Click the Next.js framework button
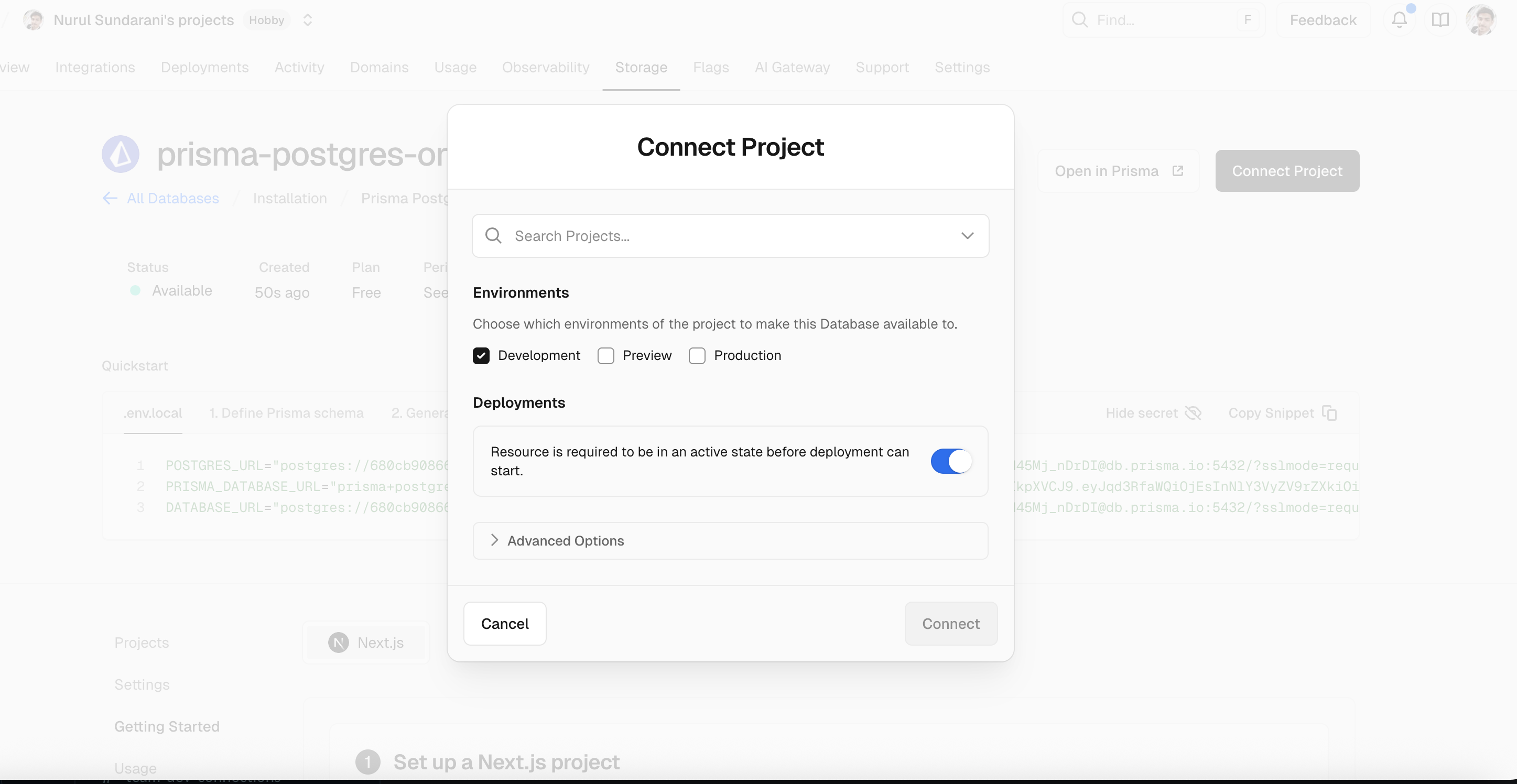The image size is (1517, 784). pyautogui.click(x=366, y=643)
